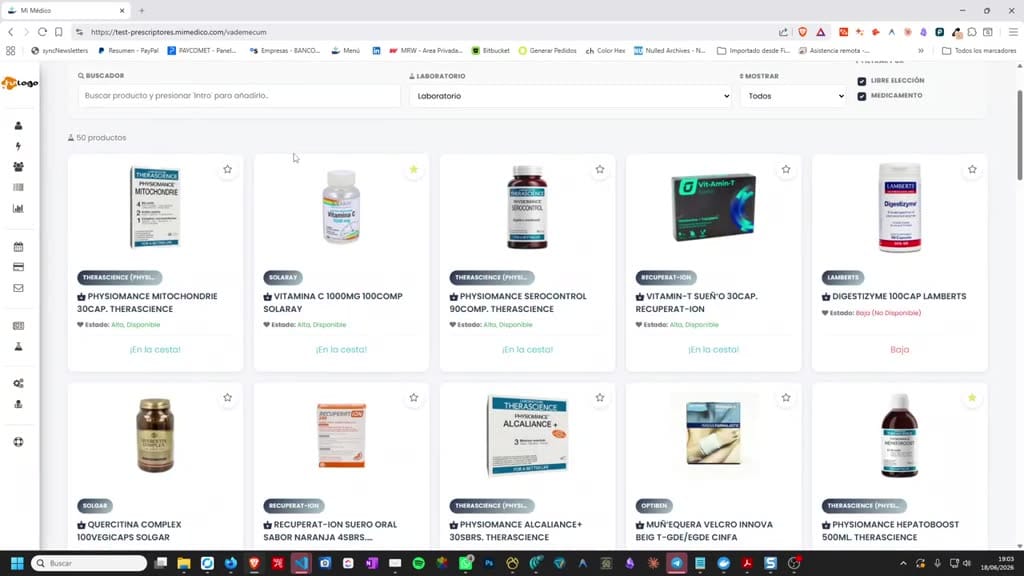The width and height of the screenshot is (1024, 576).
Task: Click the Brave shields icon
Action: coord(803,32)
